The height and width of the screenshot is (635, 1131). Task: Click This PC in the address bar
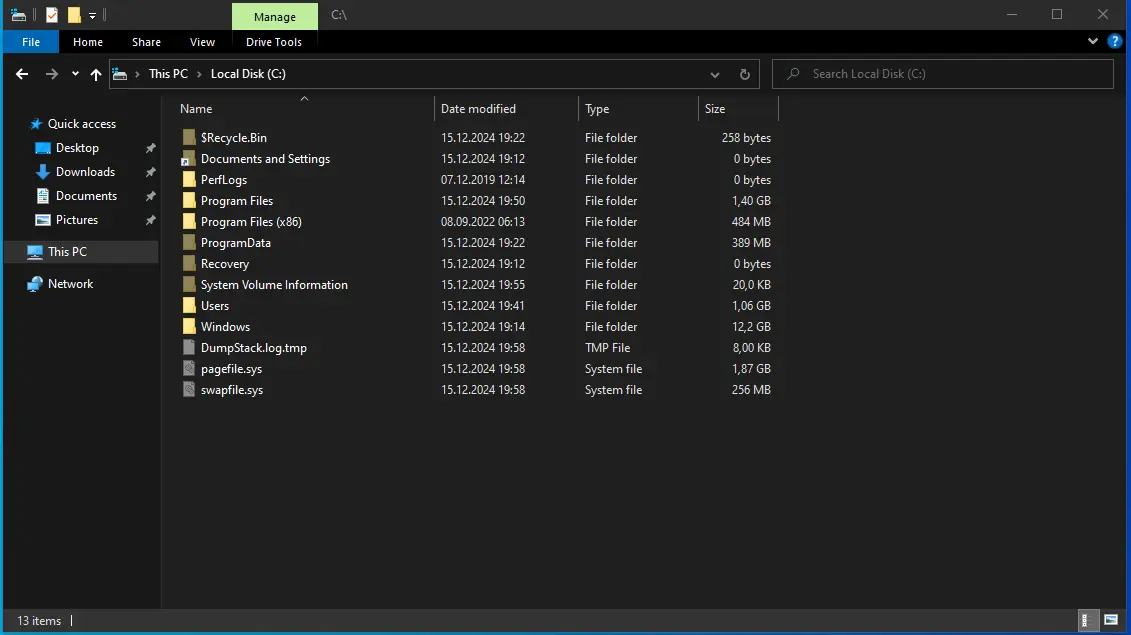click(168, 74)
